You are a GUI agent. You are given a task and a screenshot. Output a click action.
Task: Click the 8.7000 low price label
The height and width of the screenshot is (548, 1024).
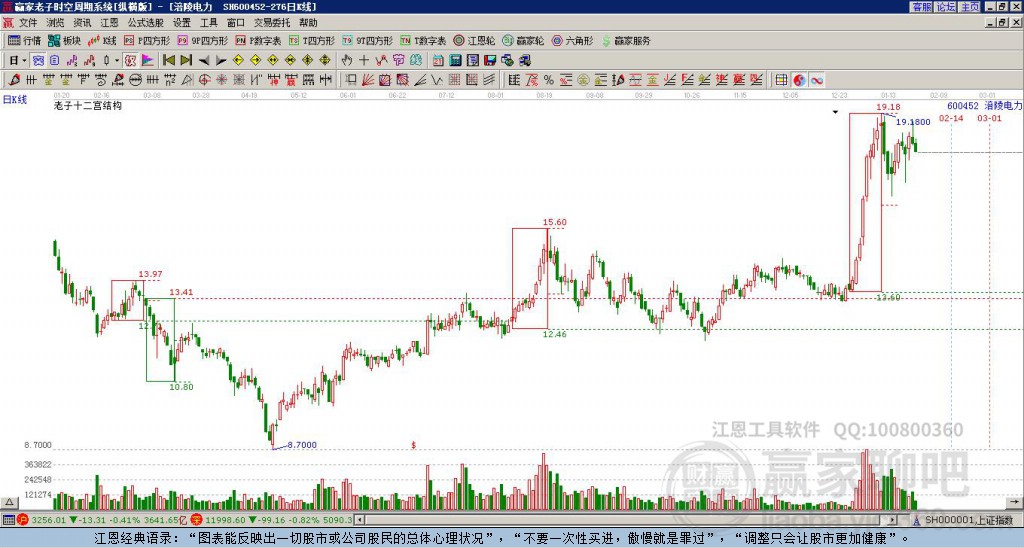(x=302, y=445)
